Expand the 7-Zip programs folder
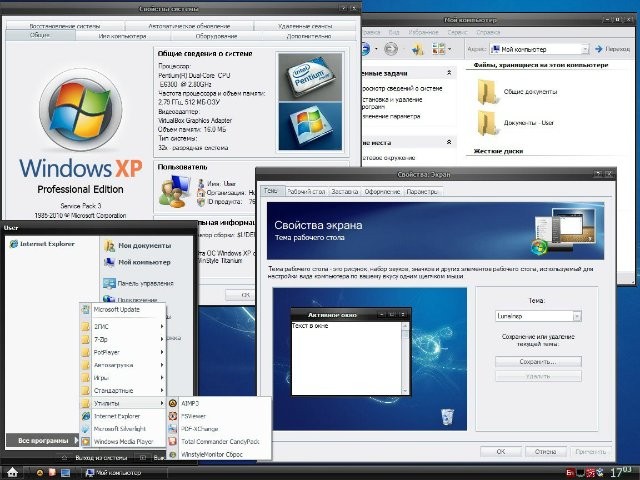Viewport: 640px width, 480px height. tap(123, 339)
